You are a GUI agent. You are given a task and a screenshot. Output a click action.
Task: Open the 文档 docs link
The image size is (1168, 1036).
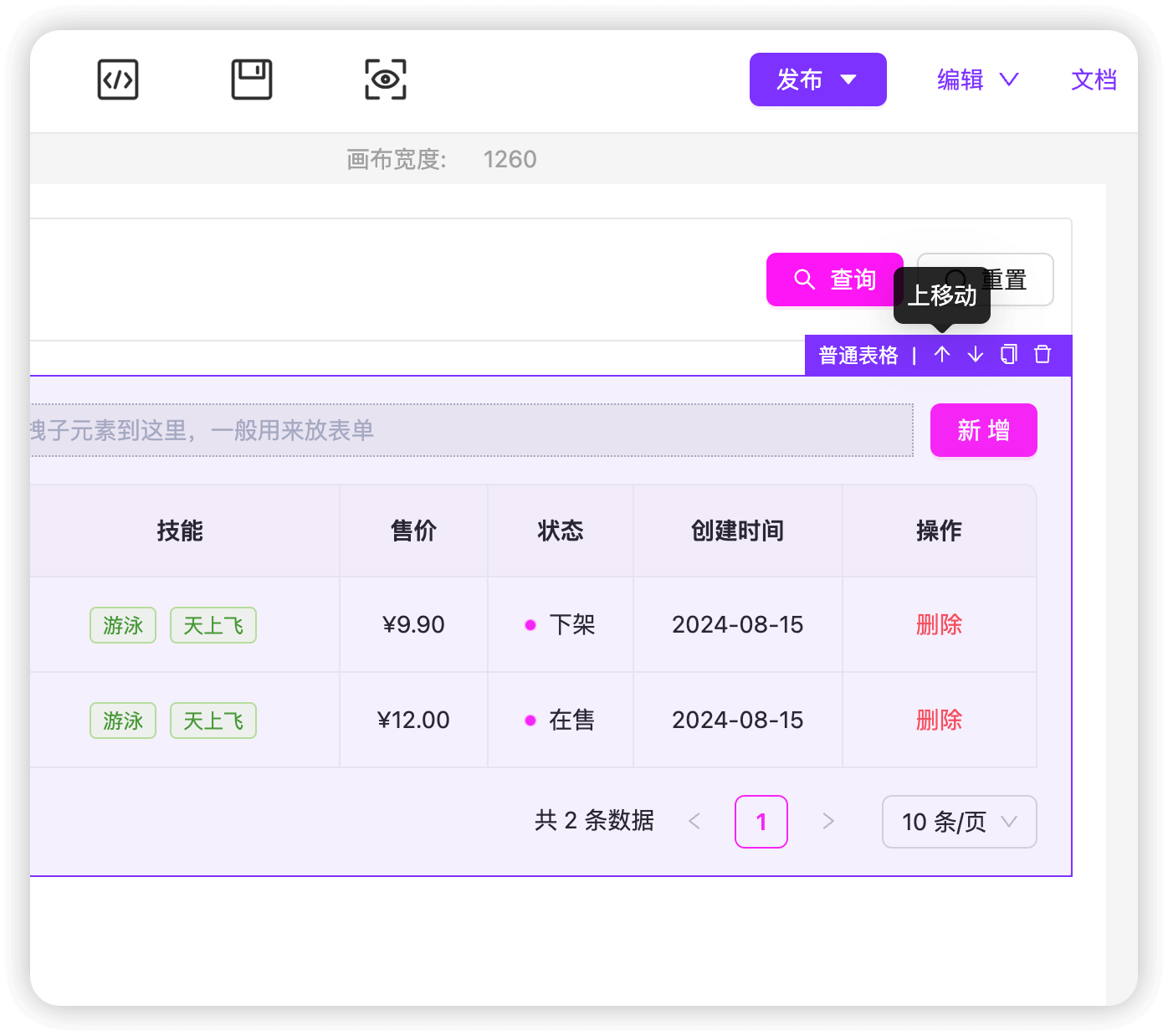(x=1094, y=79)
